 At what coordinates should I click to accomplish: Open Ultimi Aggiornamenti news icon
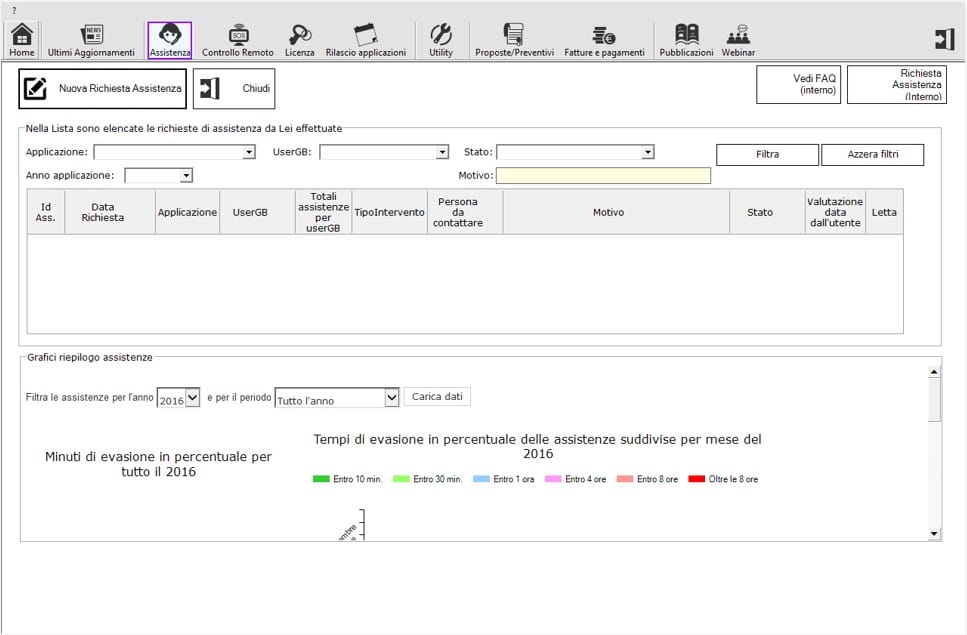(91, 40)
